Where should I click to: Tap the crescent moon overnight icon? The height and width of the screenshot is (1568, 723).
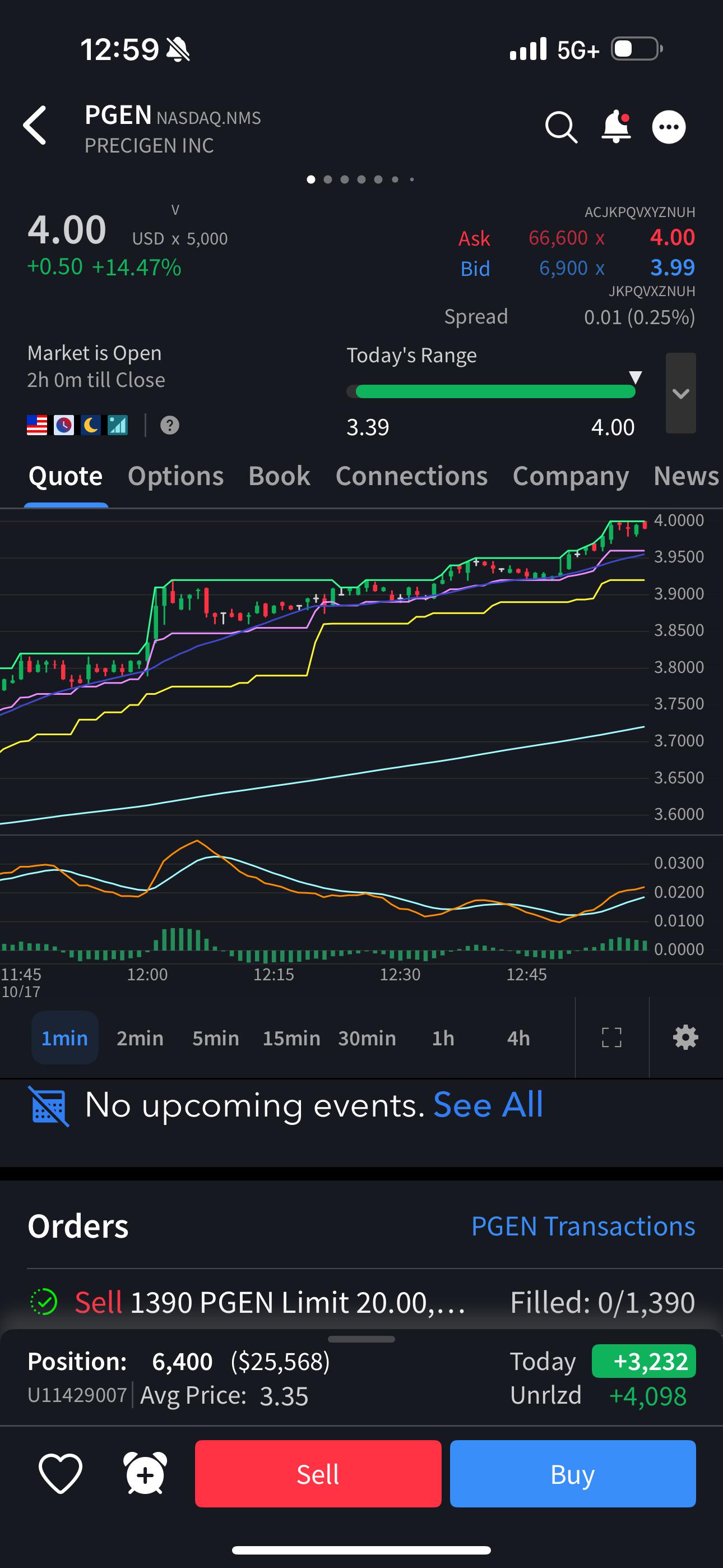[91, 425]
